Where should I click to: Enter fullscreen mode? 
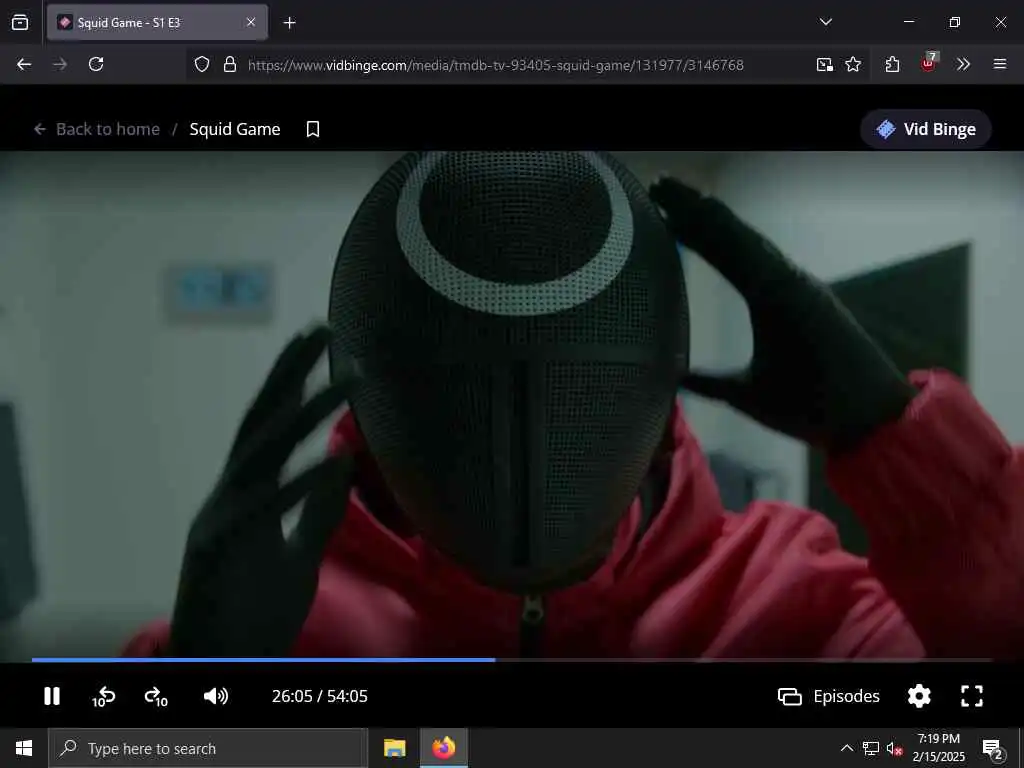click(x=972, y=696)
